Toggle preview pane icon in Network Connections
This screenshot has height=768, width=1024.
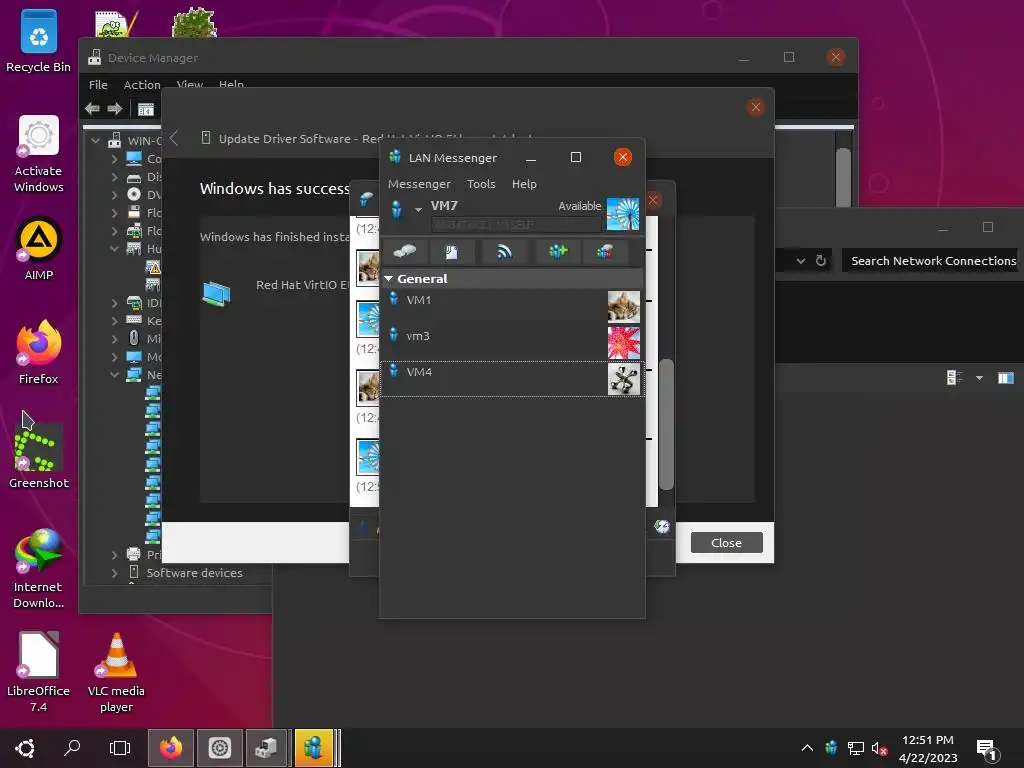(1006, 377)
